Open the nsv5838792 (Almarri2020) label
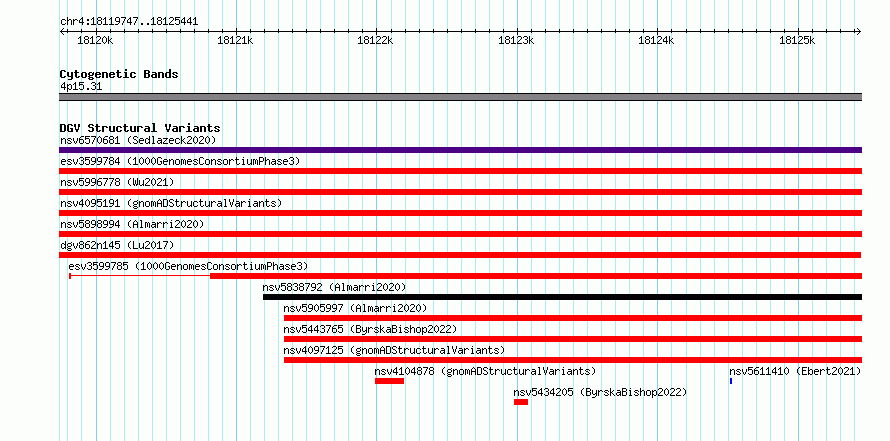 pos(334,287)
